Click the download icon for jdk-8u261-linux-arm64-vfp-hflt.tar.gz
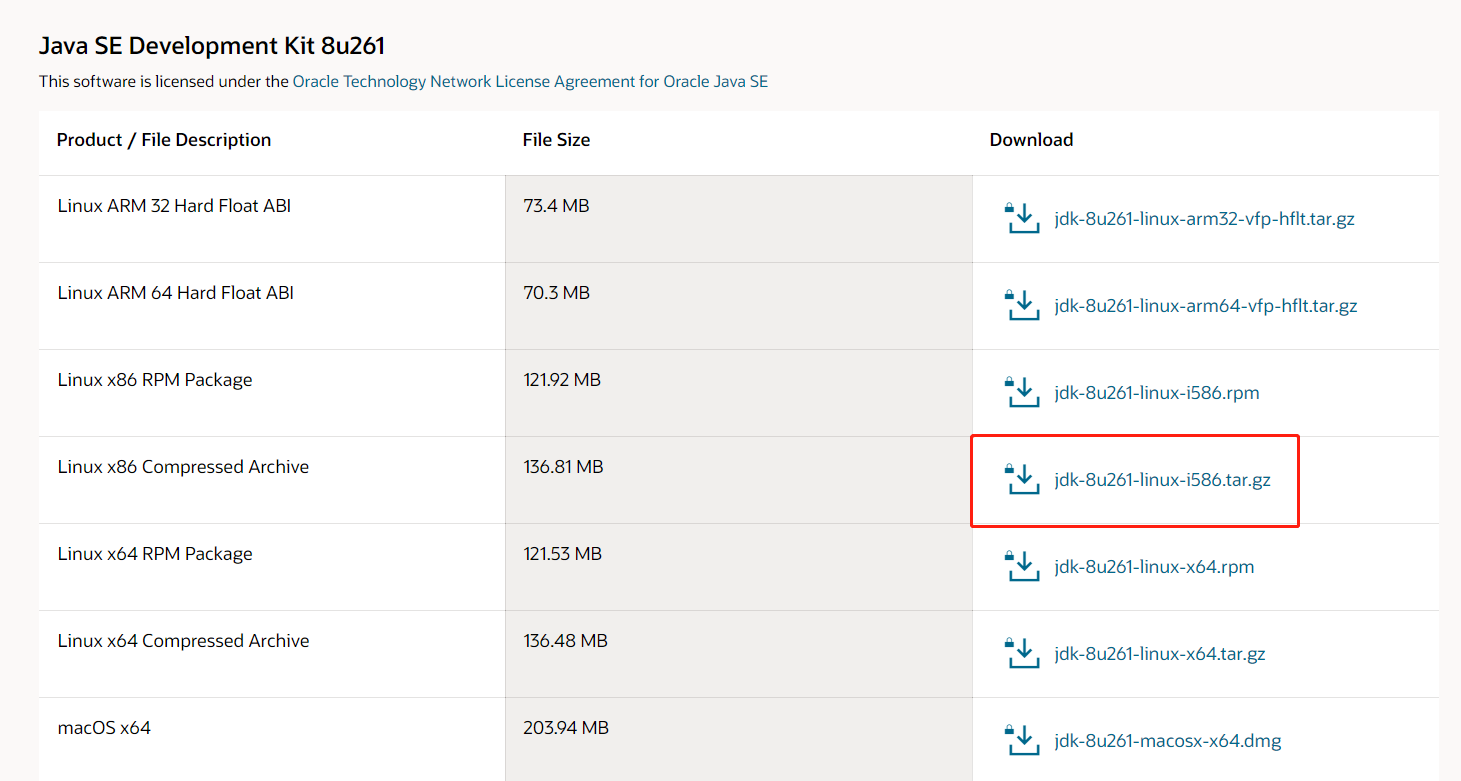This screenshot has height=781, width=1461. point(1022,305)
